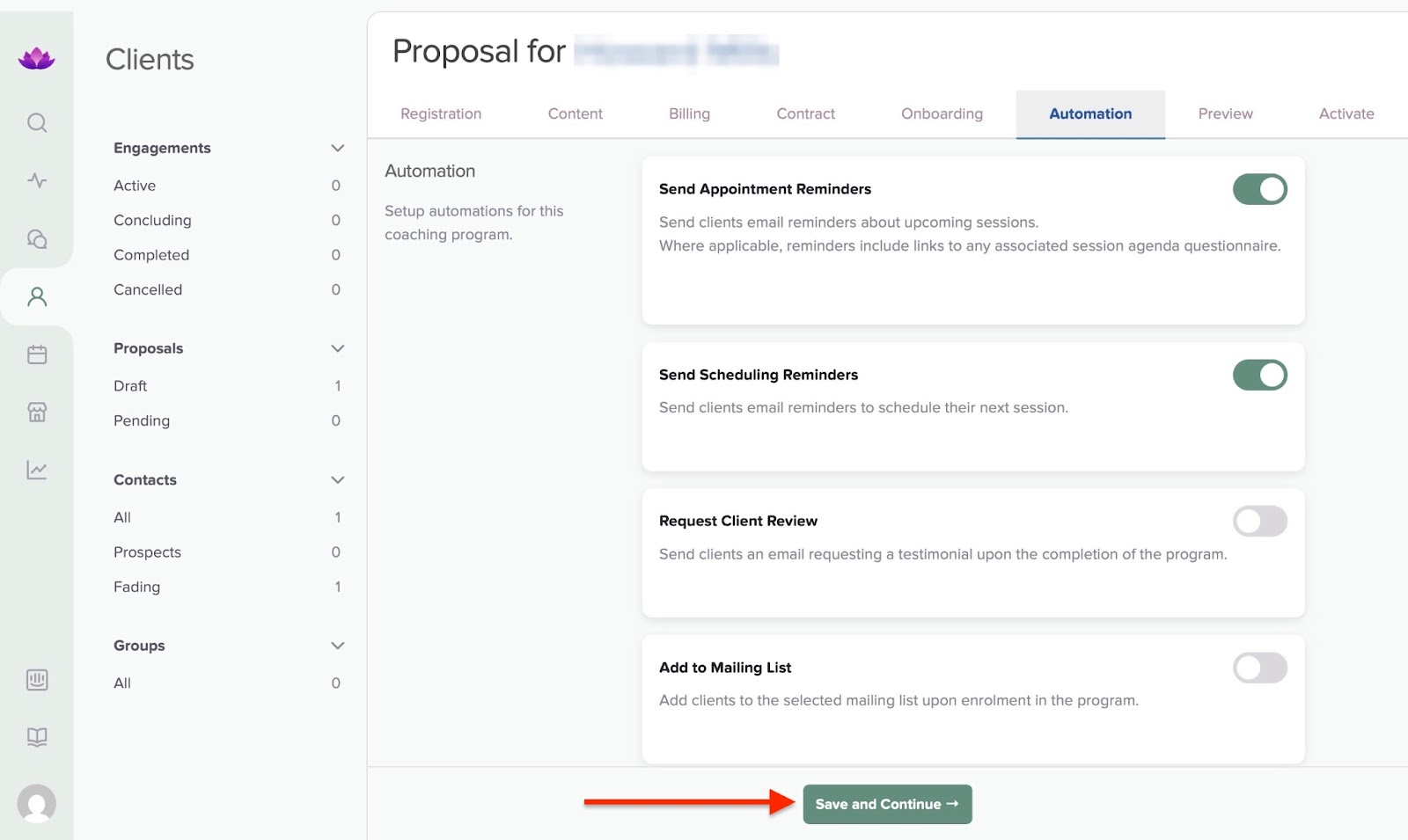Select the Clients person icon in sidebar
Screen dimensions: 1408x840
coord(37,296)
